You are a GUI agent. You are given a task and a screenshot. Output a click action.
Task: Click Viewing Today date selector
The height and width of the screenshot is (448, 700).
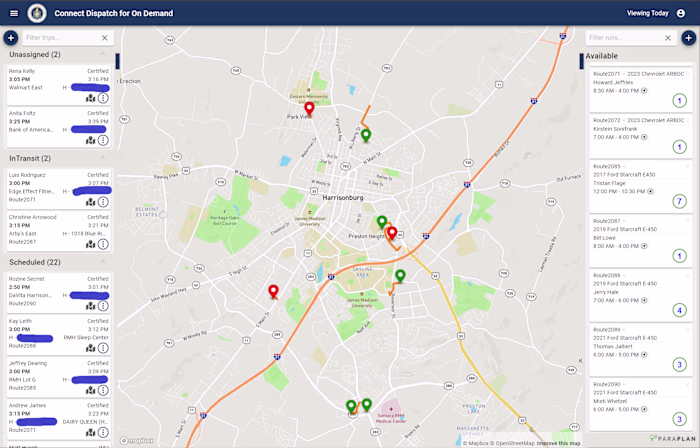(x=647, y=13)
